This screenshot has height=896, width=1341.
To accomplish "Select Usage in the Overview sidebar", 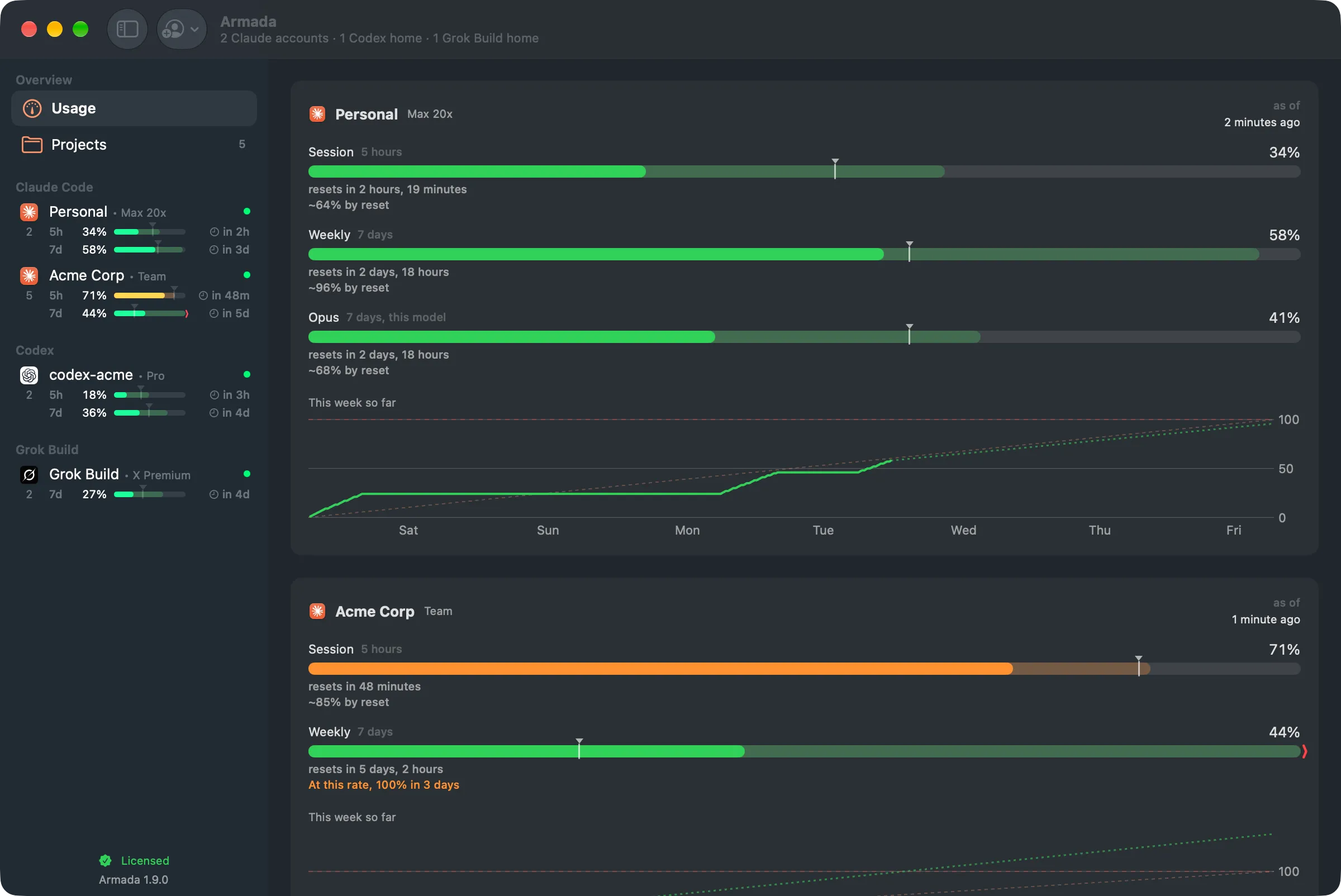I will point(134,108).
